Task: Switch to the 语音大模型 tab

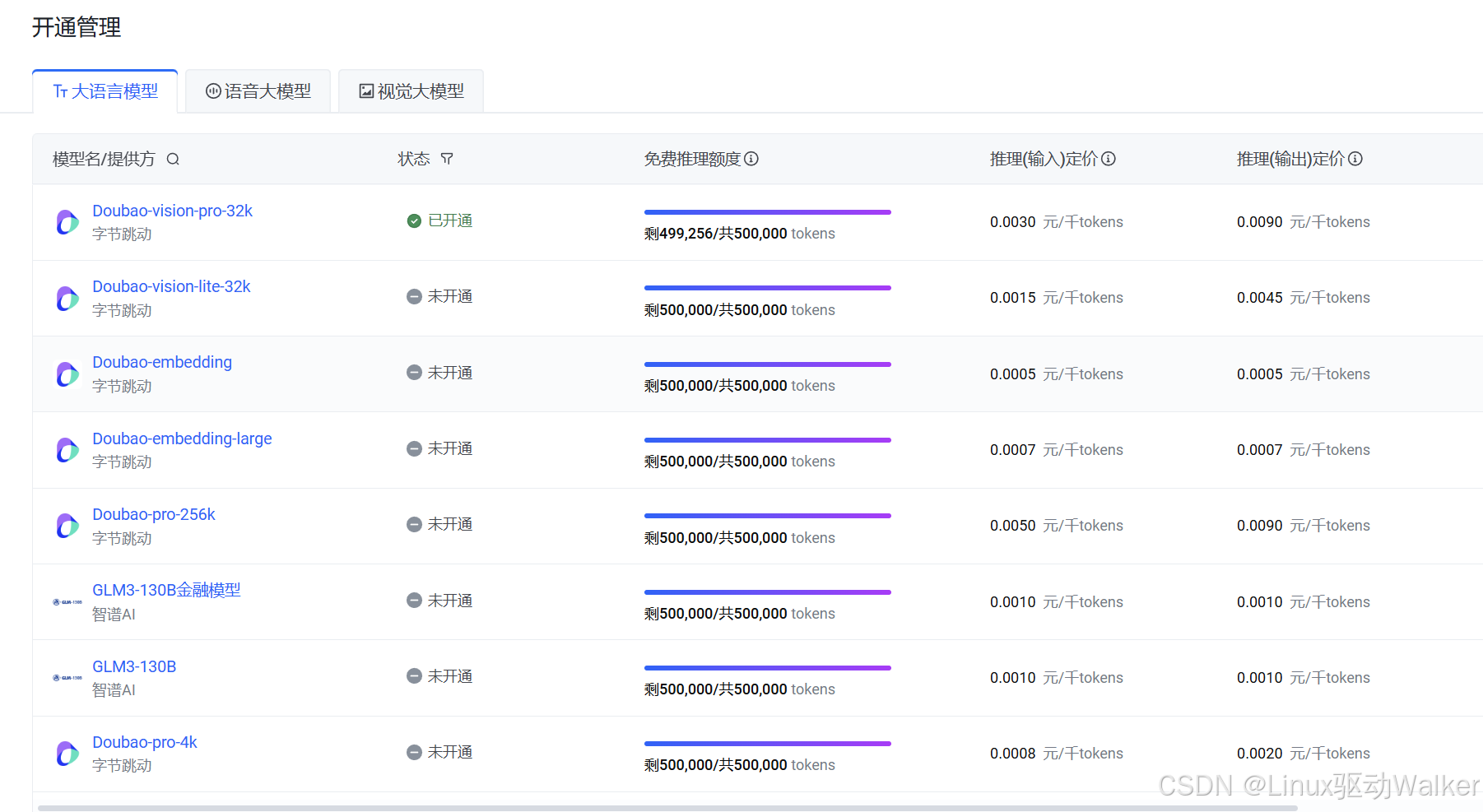Action: [x=258, y=91]
